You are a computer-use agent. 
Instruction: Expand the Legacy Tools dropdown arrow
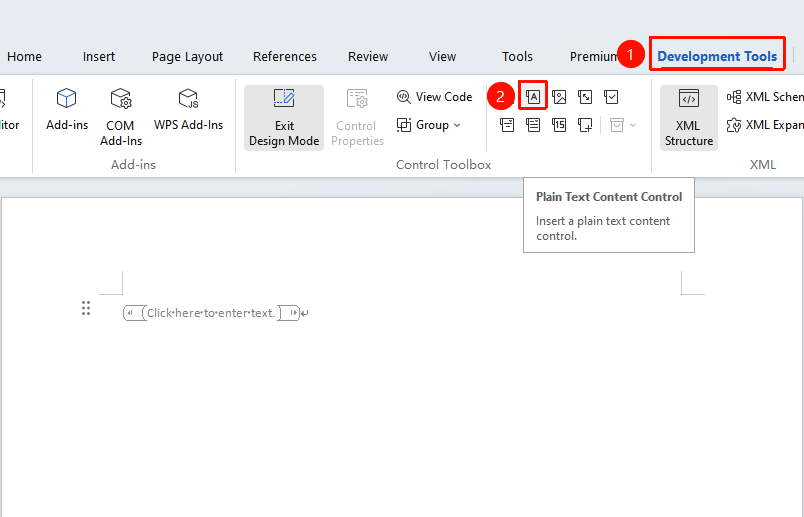(x=633, y=125)
